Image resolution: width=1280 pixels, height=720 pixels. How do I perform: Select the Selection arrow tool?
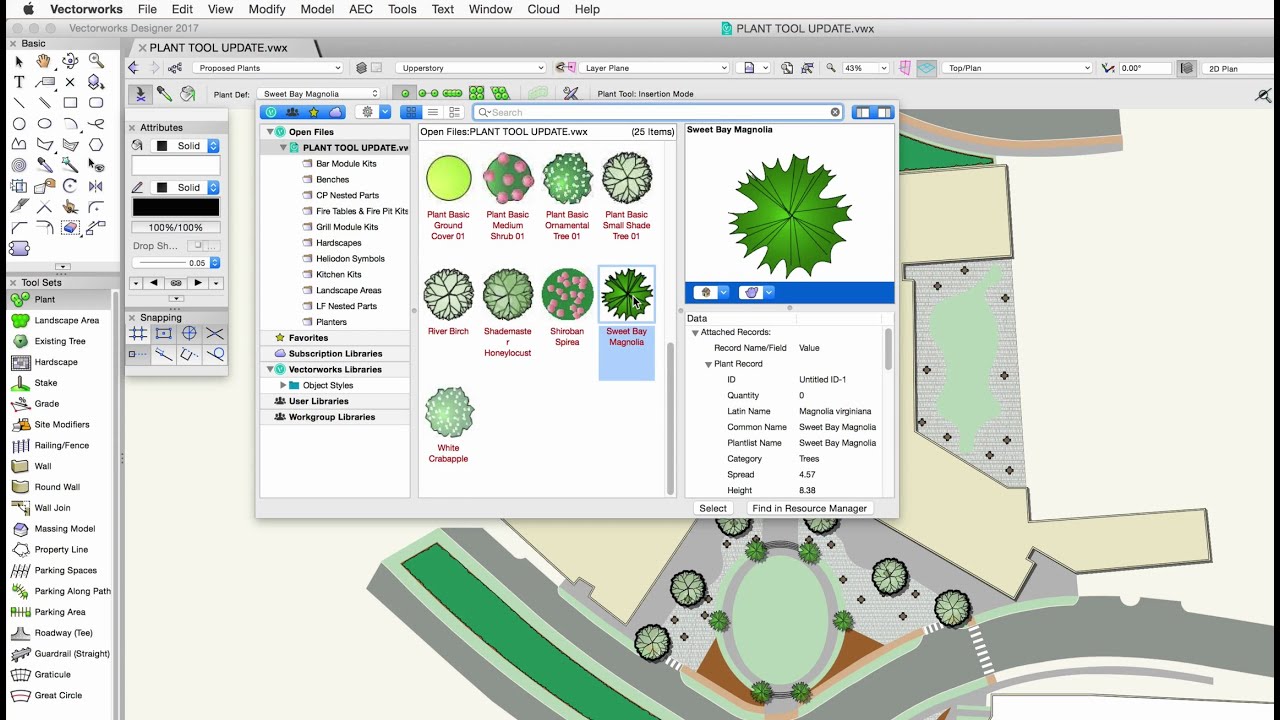pyautogui.click(x=19, y=61)
